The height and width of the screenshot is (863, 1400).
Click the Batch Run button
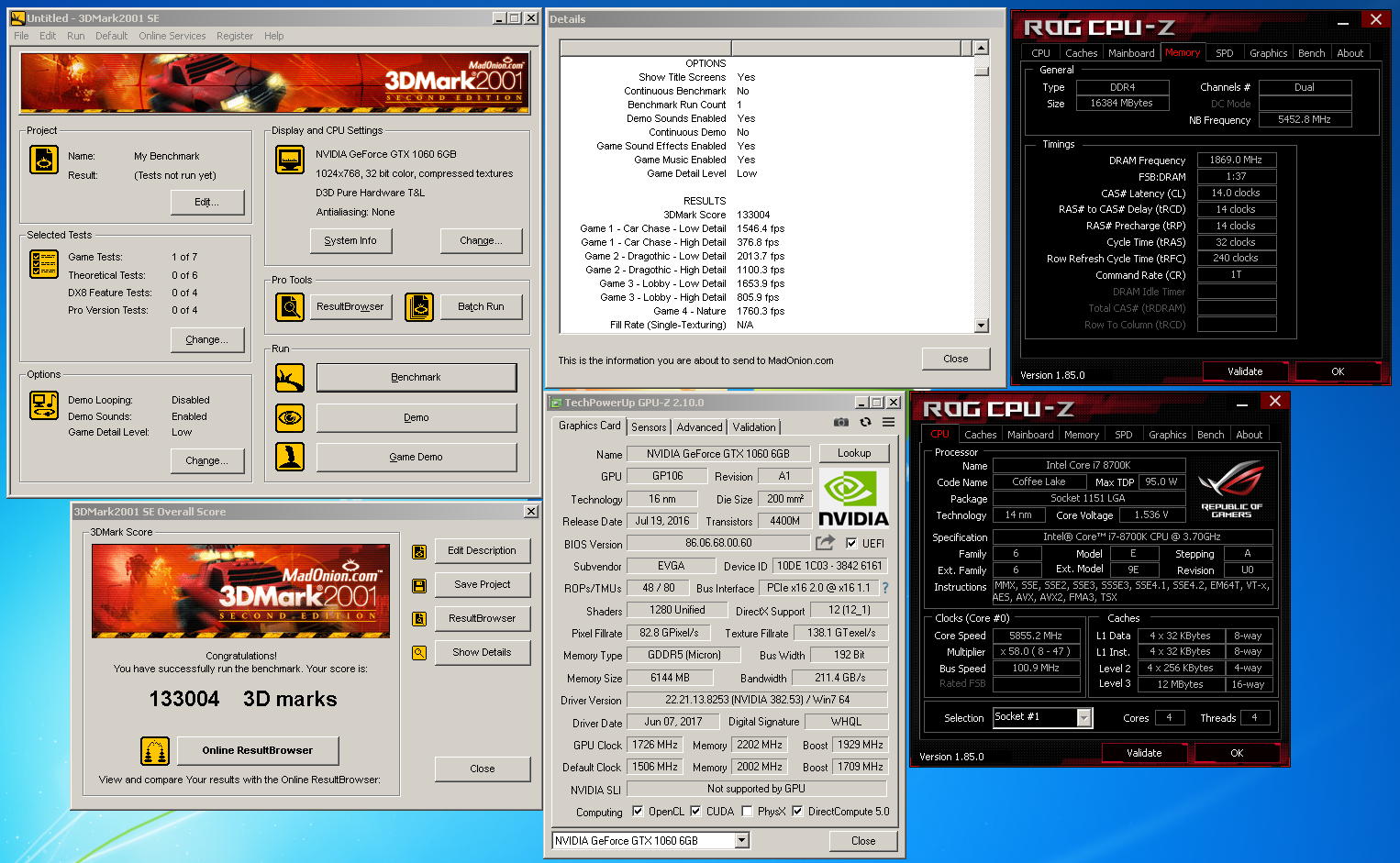pos(482,306)
